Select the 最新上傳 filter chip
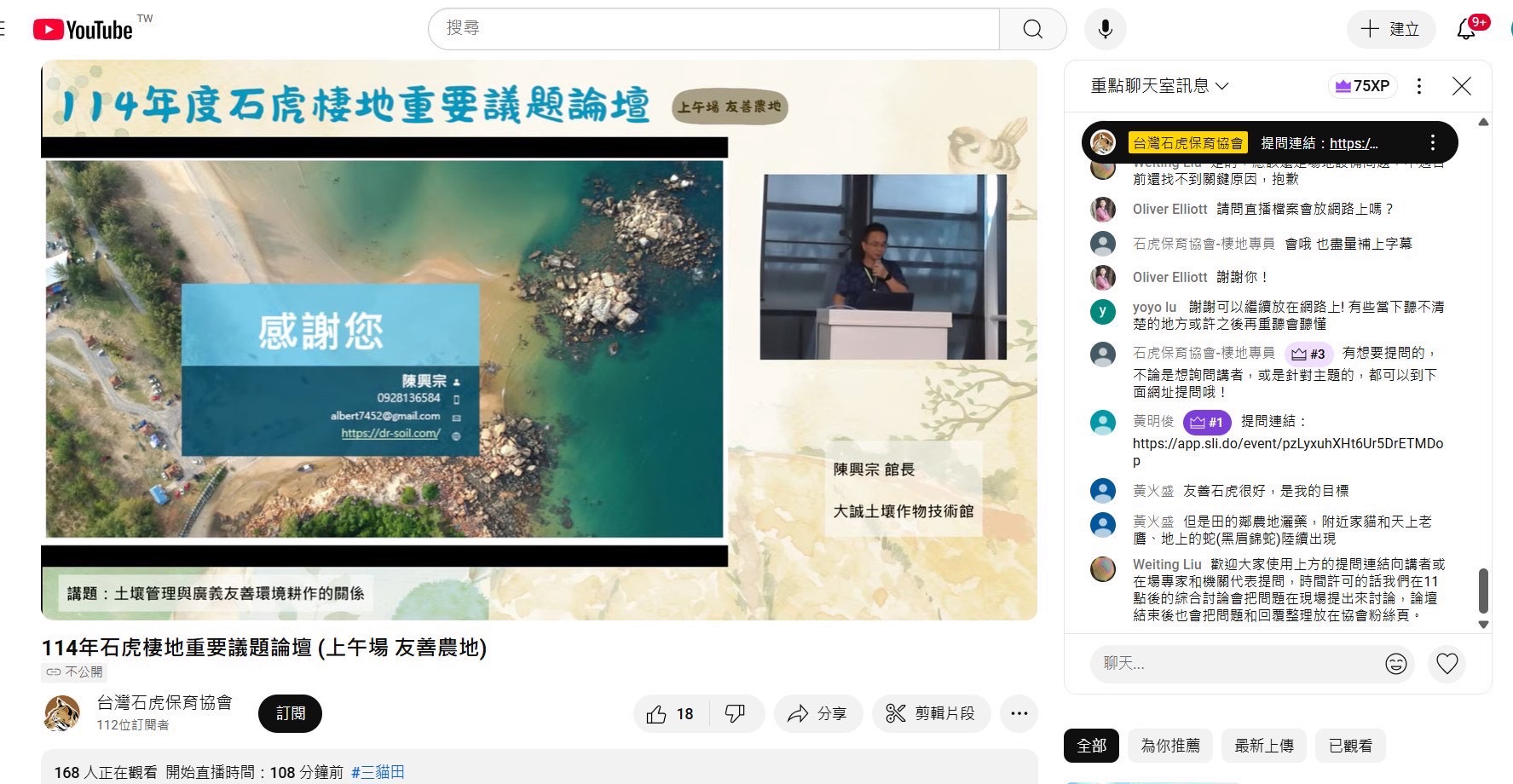This screenshot has width=1513, height=784. click(x=1263, y=746)
